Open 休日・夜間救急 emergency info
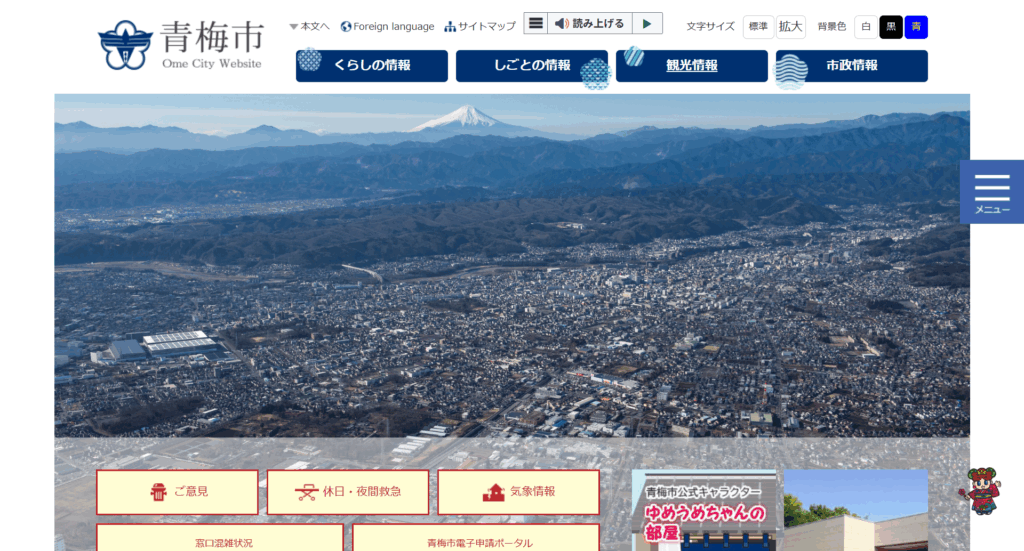This screenshot has width=1024, height=551. (x=348, y=492)
